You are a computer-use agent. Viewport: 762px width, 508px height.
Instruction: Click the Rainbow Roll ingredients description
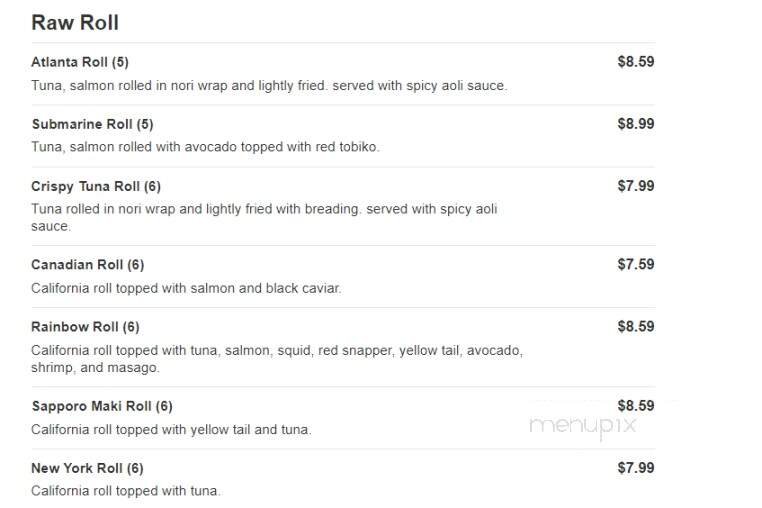click(x=277, y=359)
